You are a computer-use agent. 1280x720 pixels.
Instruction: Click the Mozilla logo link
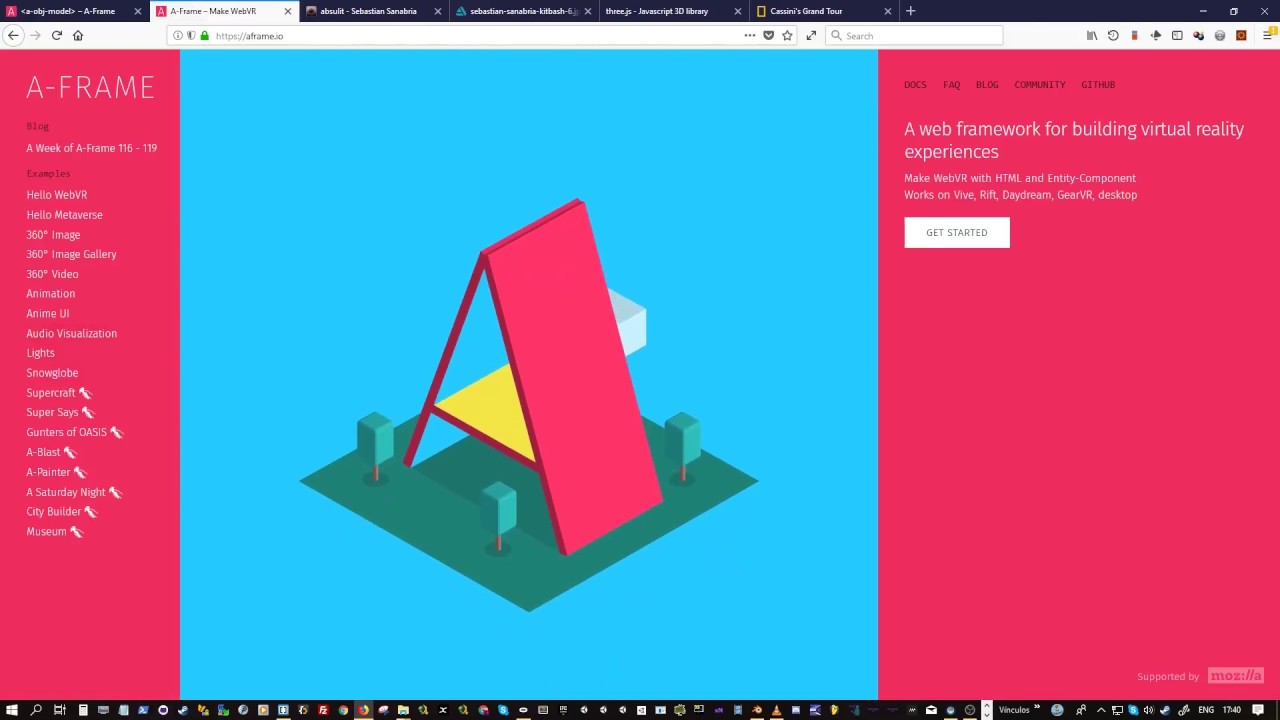tap(1236, 676)
